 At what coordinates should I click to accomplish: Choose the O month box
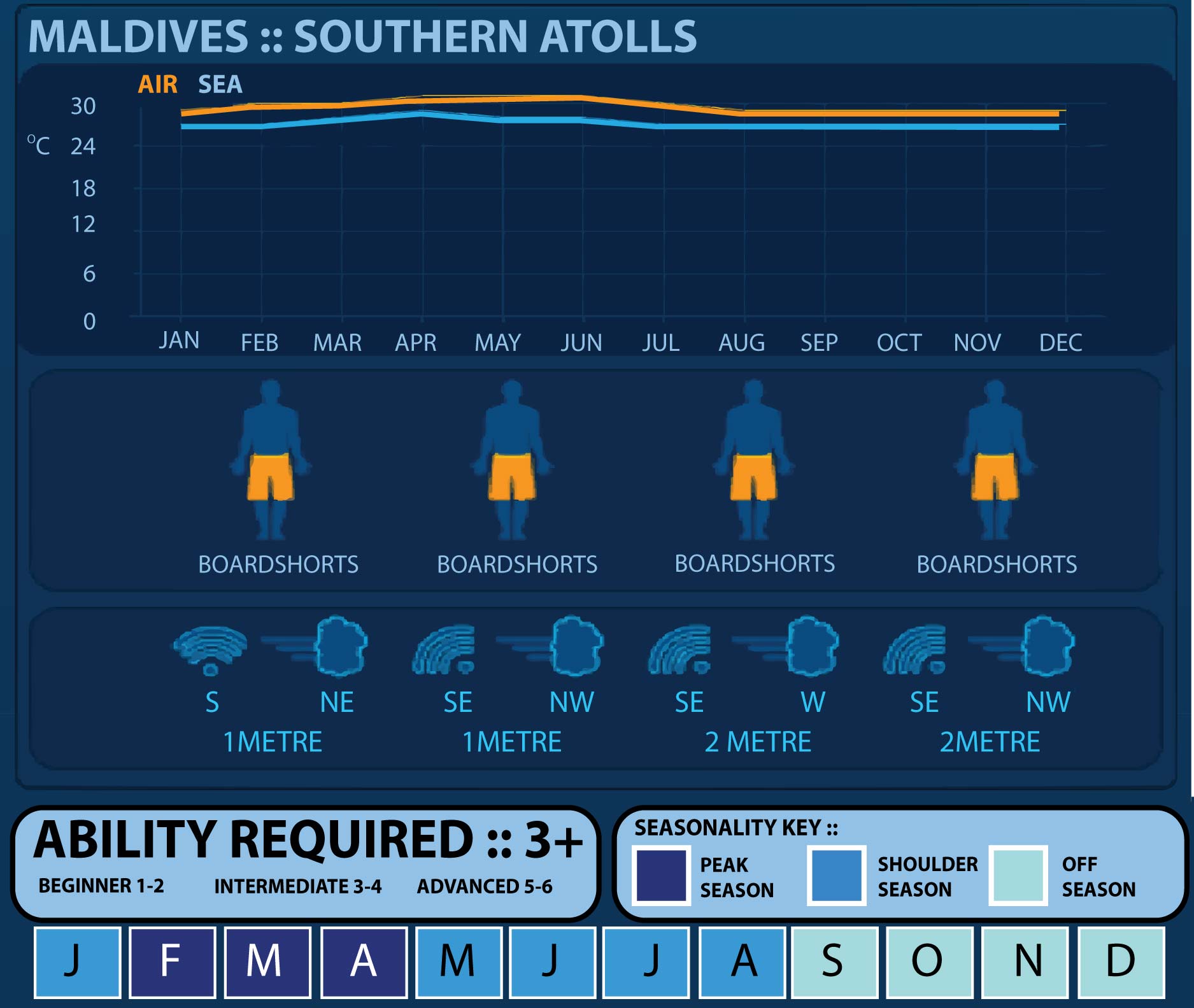click(929, 962)
